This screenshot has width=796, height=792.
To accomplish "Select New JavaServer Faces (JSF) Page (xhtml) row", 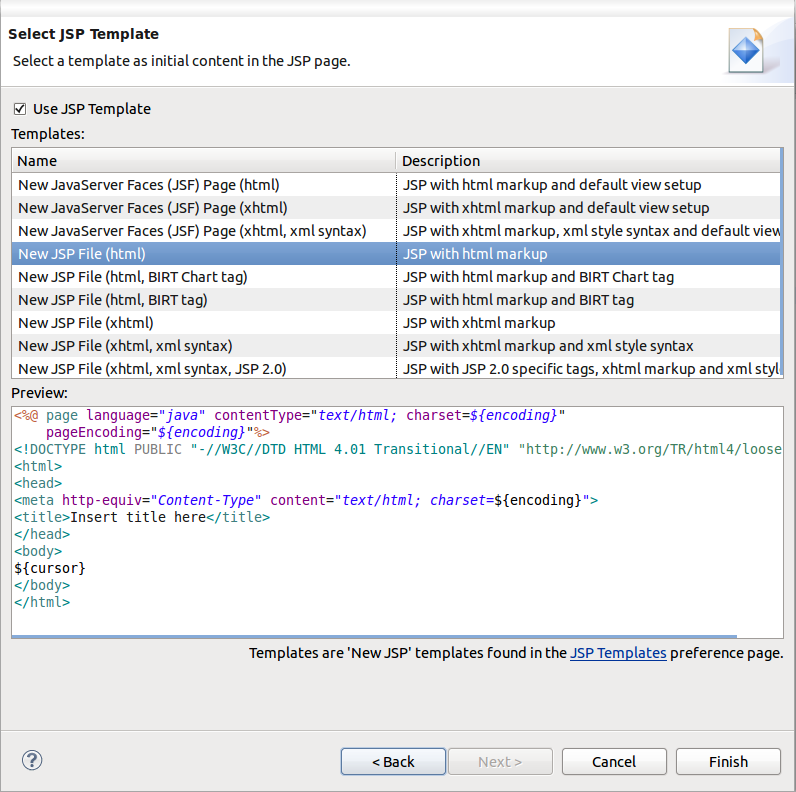I will [395, 208].
